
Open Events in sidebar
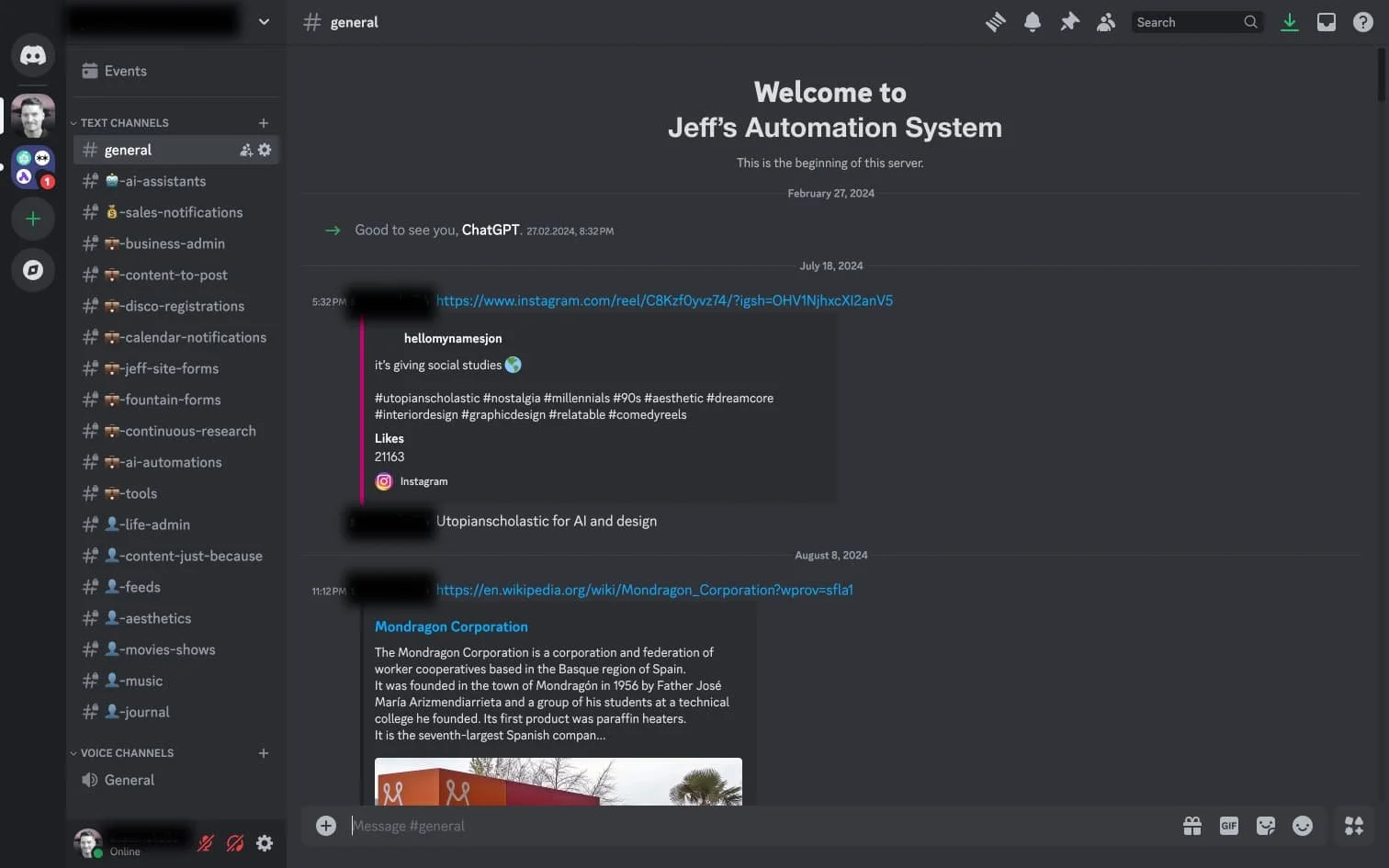point(176,71)
